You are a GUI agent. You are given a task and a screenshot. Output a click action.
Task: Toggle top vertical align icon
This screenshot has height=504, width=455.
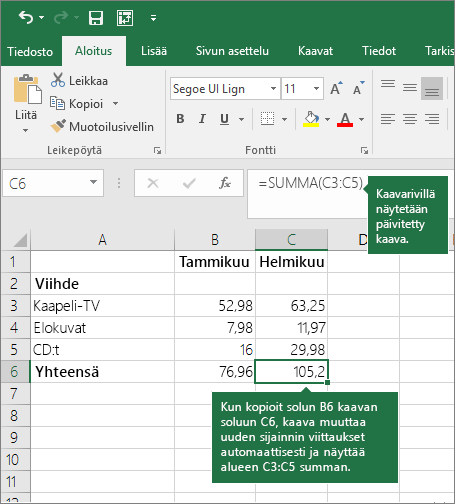(388, 84)
